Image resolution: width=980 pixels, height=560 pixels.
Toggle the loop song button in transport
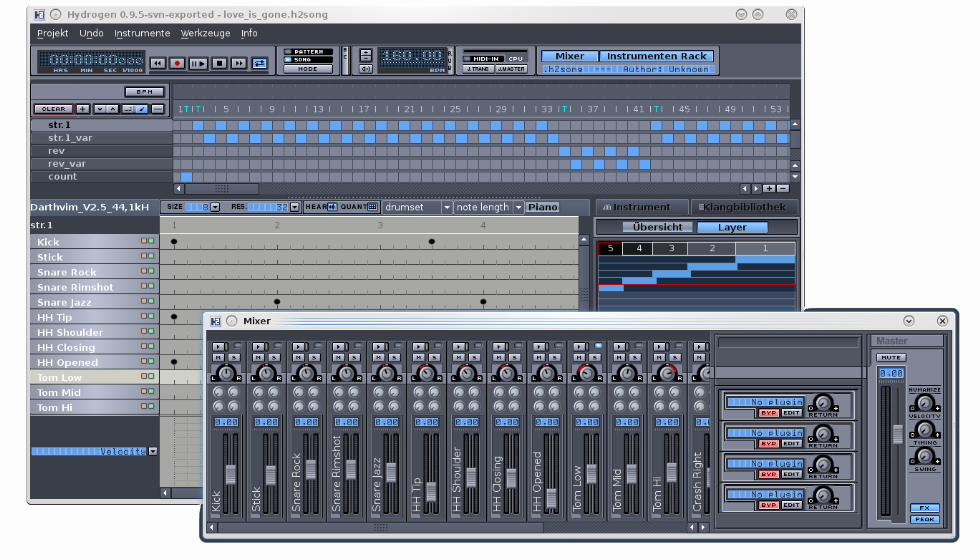259,63
